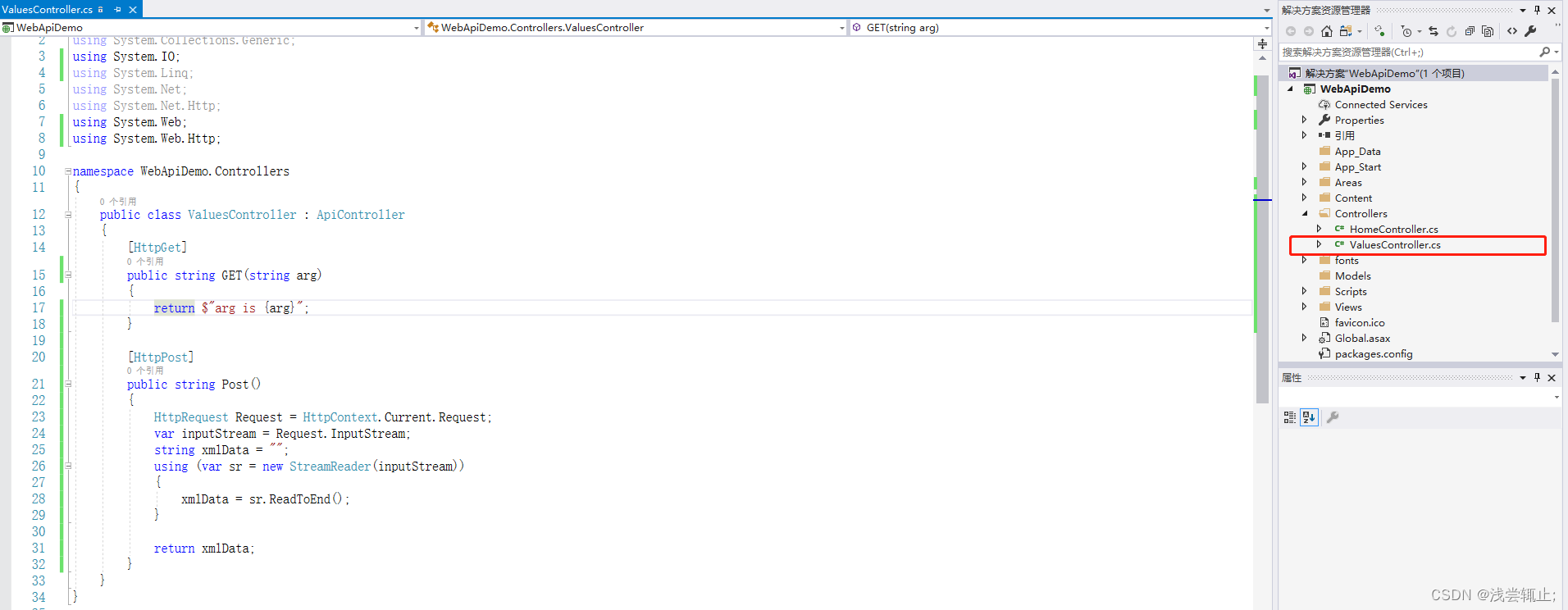Click the Home icon in Solution Explorer toolbar
This screenshot has height=610, width=1568.
tap(1327, 31)
